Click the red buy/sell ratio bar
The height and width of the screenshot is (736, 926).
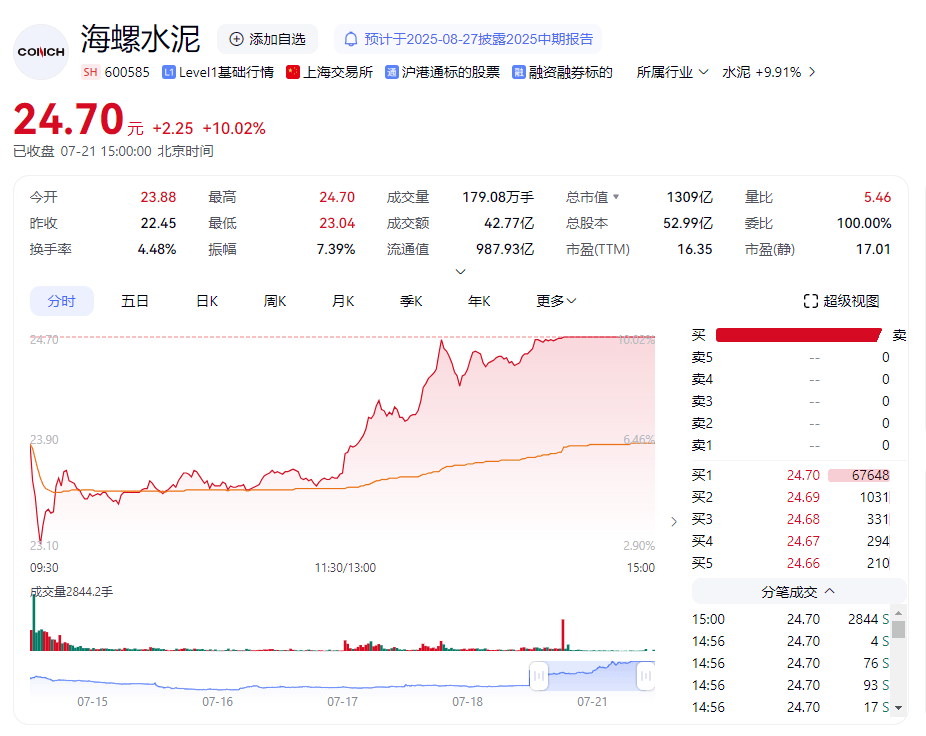pos(798,336)
